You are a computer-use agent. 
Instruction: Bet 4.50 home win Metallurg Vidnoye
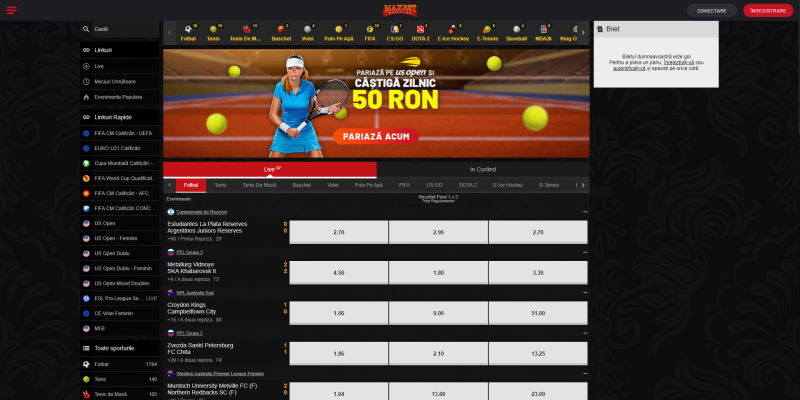[x=339, y=273]
